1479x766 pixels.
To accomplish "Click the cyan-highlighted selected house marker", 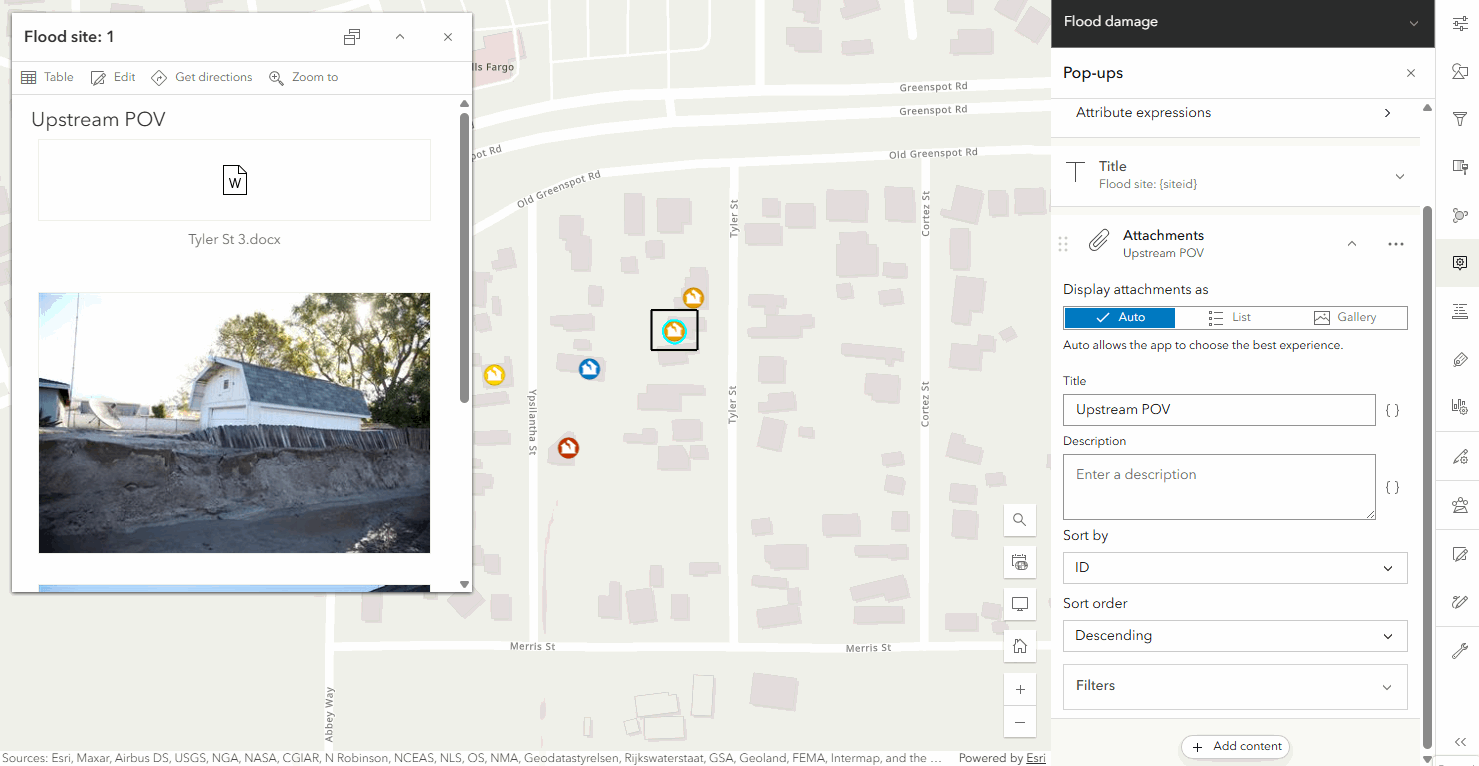I will point(675,331).
